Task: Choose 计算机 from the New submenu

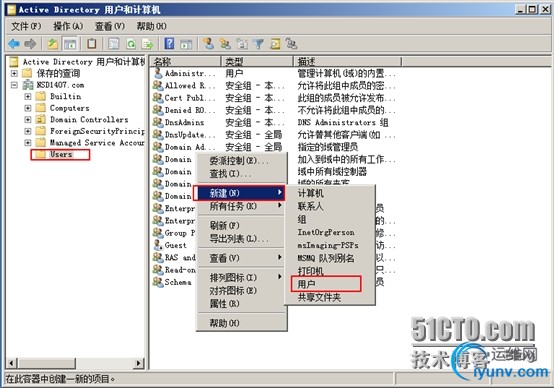Action: click(330, 193)
